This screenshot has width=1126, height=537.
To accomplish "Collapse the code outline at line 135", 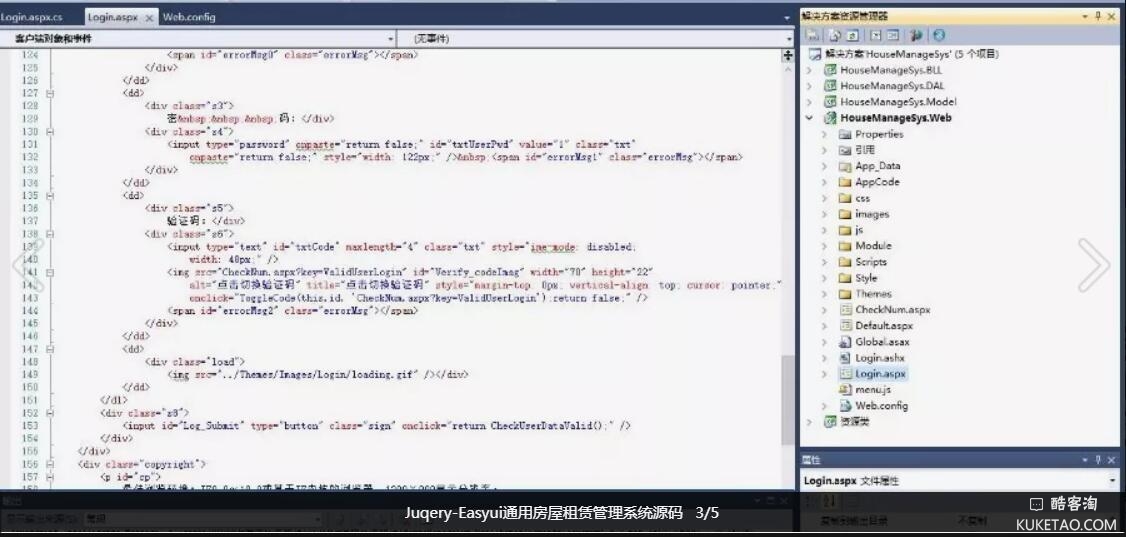I will coord(50,195).
